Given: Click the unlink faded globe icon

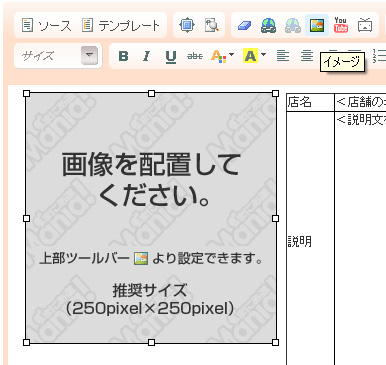Looking at the screenshot, I should point(292,25).
